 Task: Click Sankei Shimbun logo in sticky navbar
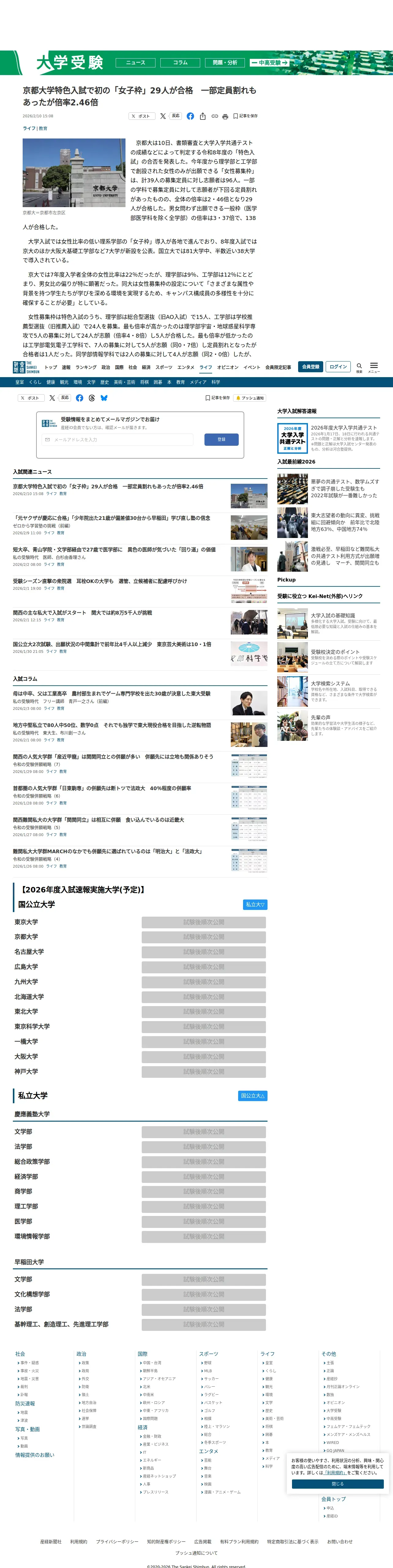(26, 367)
